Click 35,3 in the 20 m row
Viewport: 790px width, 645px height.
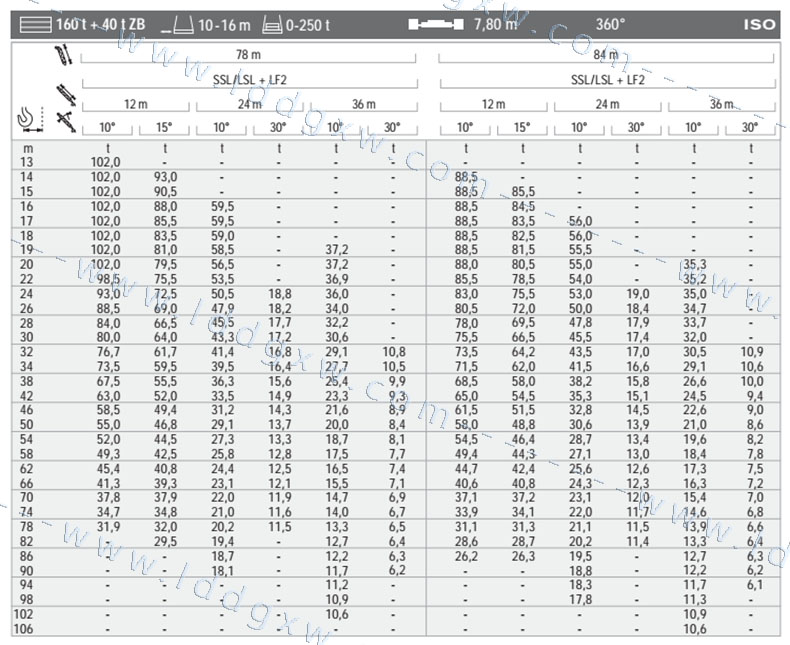point(694,265)
